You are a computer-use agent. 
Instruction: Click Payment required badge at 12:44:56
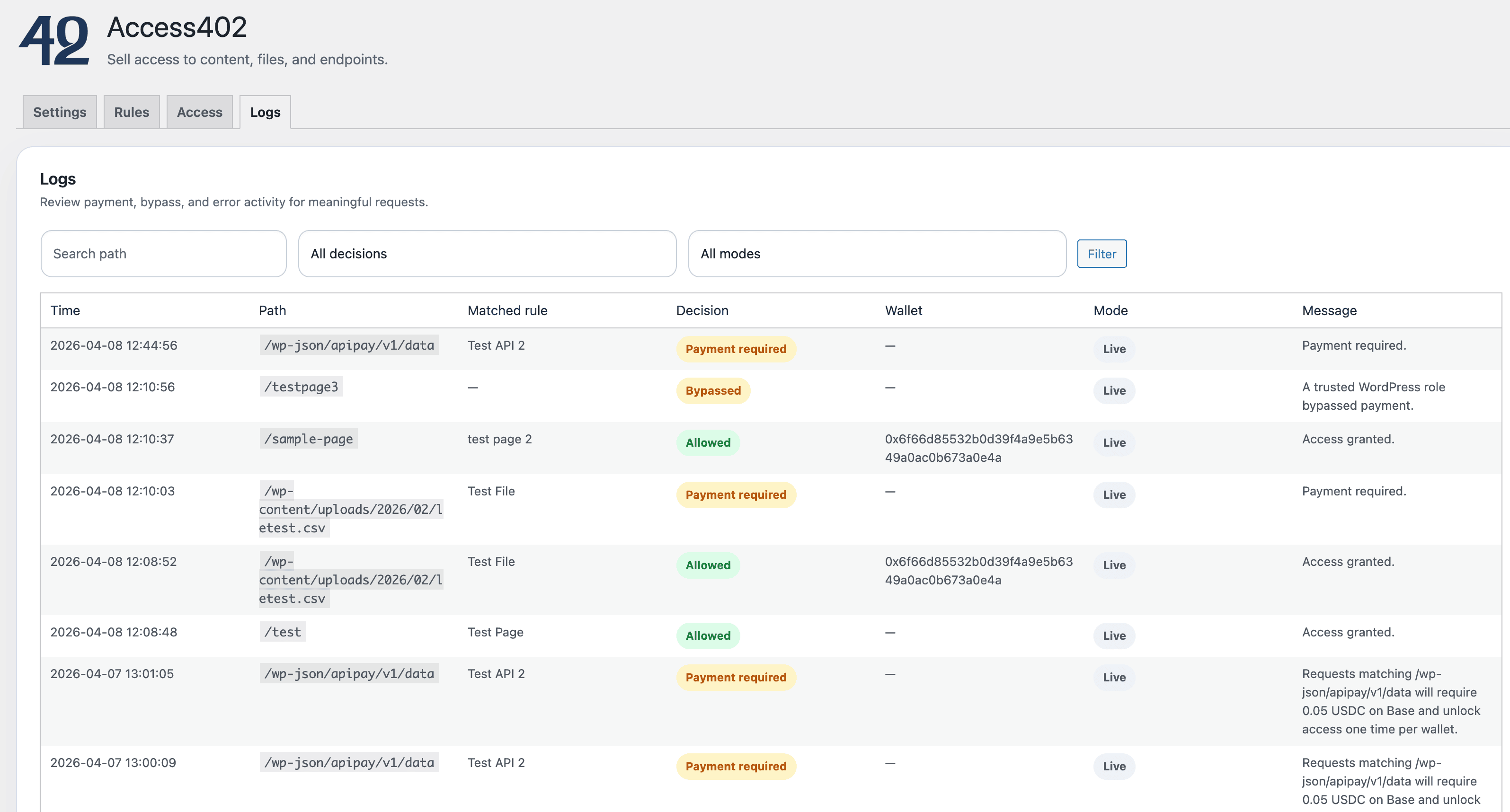[x=736, y=349]
